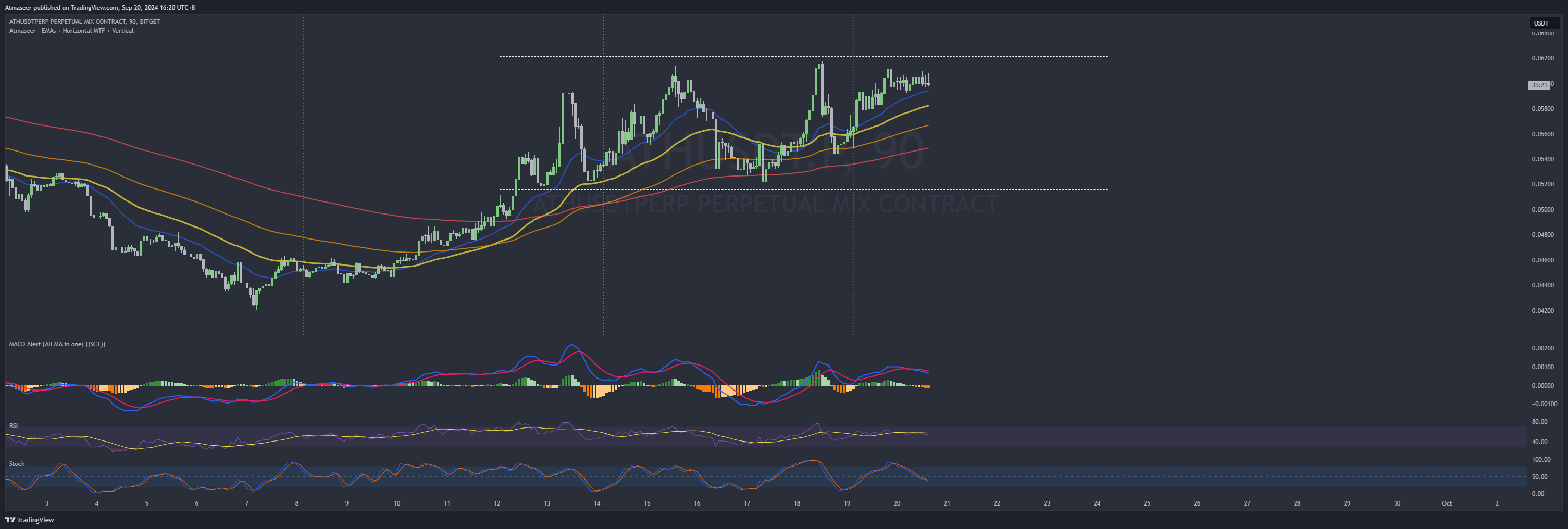This screenshot has width=1568, height=529.
Task: Click the 40.00 RSI scale value
Action: click(x=1539, y=442)
